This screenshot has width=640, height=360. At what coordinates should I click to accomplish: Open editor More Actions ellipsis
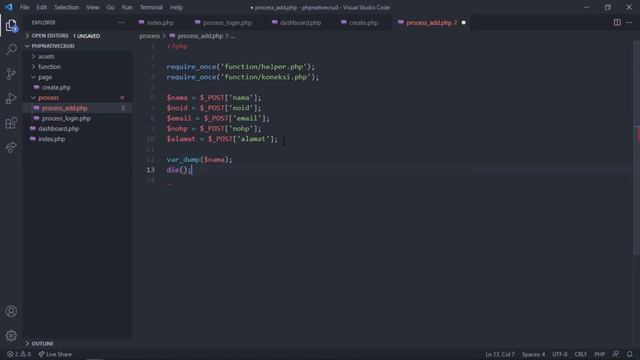(x=629, y=22)
